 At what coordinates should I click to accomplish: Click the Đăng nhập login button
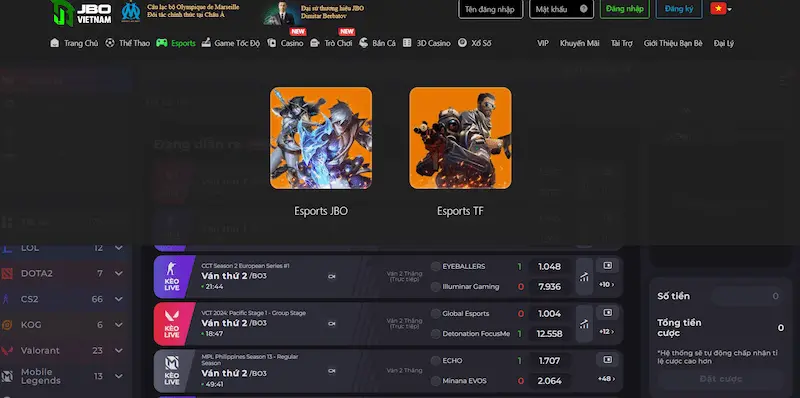click(624, 9)
